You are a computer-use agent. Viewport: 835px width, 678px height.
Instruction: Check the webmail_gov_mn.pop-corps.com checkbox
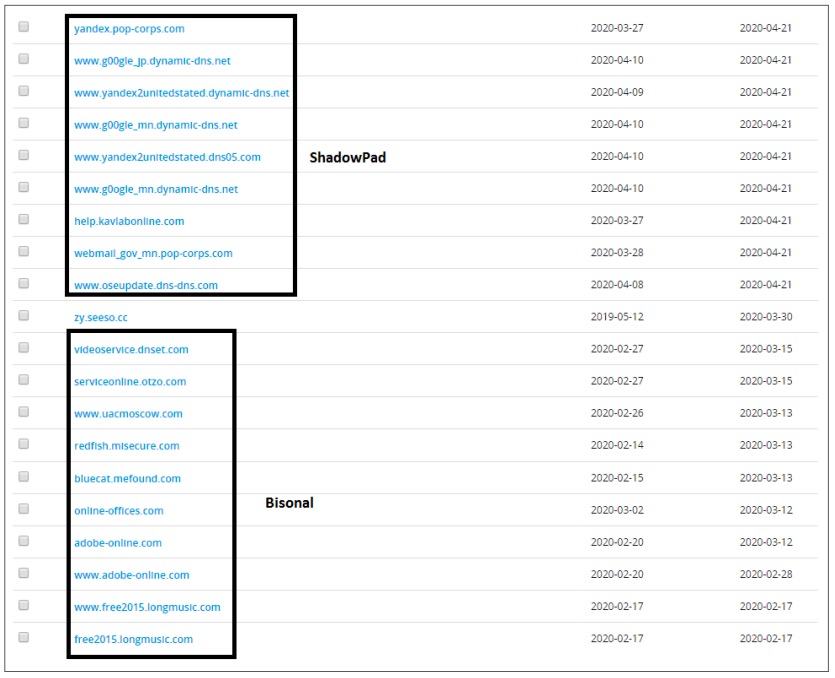tap(23, 251)
